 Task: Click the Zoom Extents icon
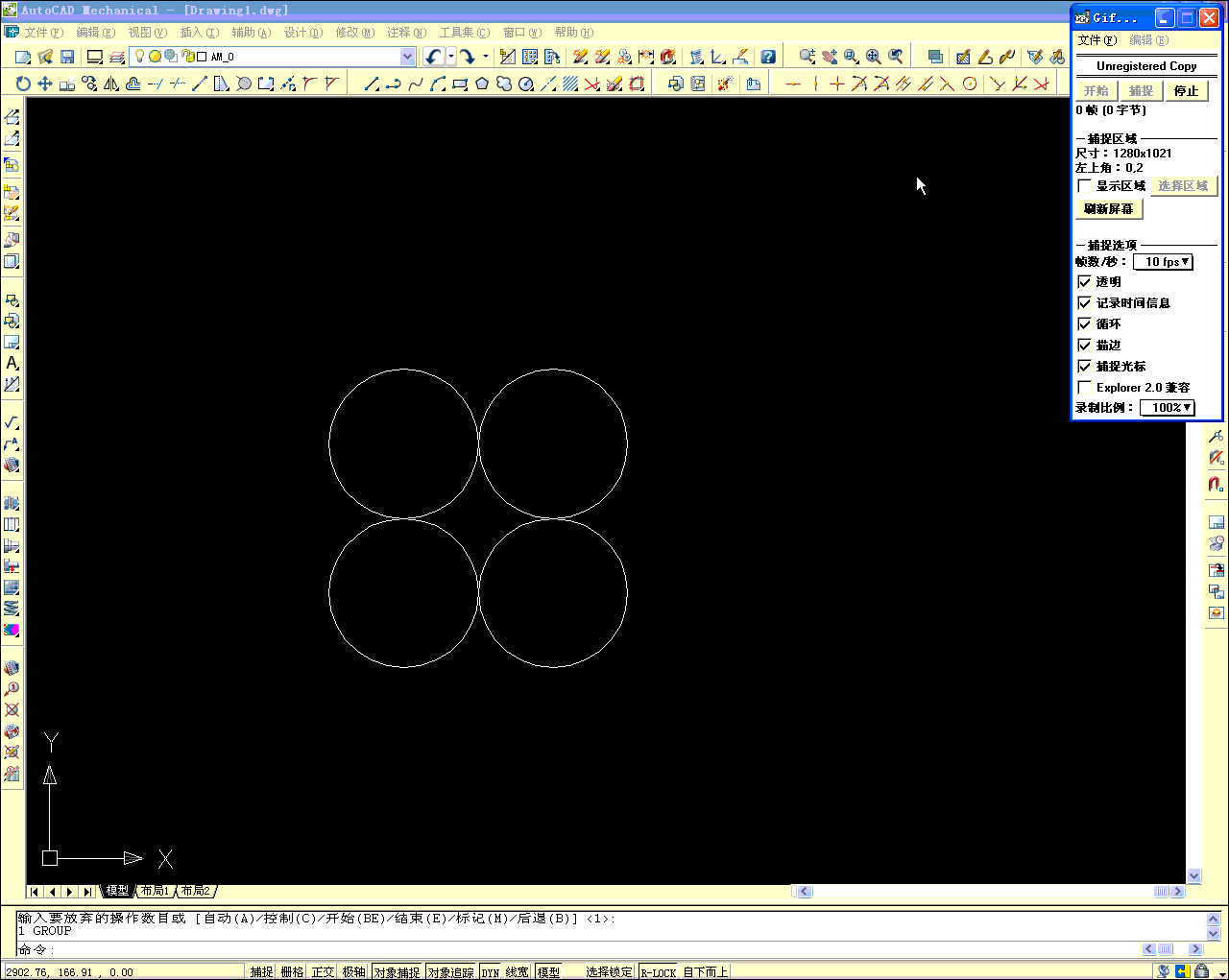(x=874, y=57)
